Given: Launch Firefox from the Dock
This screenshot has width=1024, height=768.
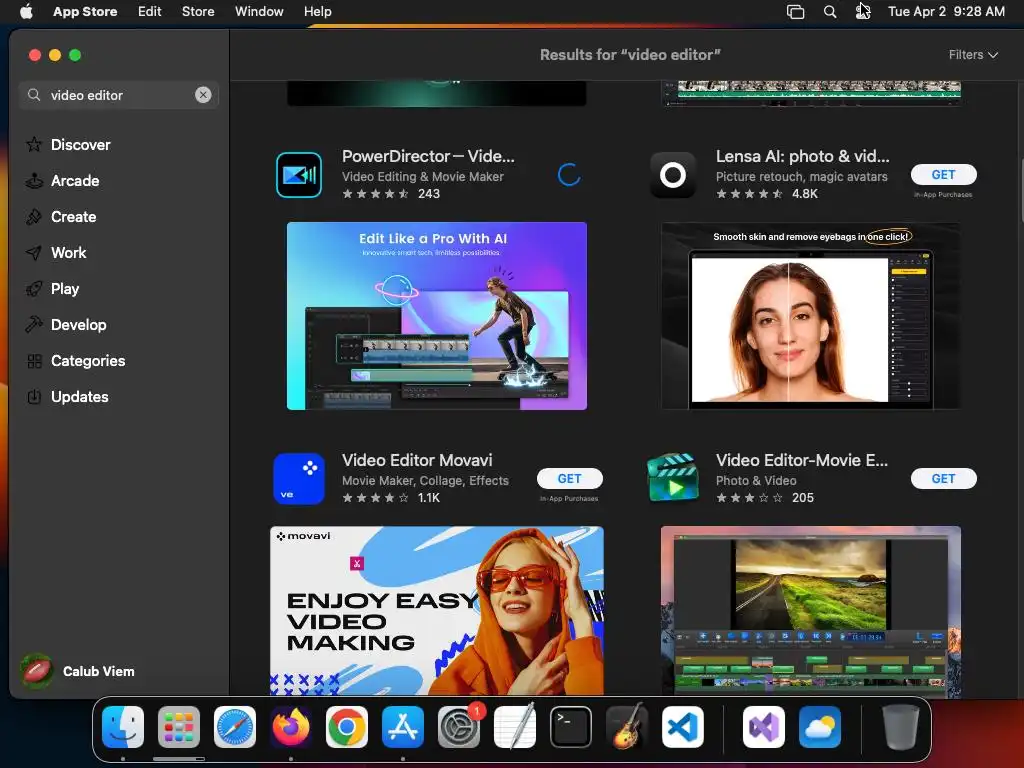Looking at the screenshot, I should (x=291, y=727).
